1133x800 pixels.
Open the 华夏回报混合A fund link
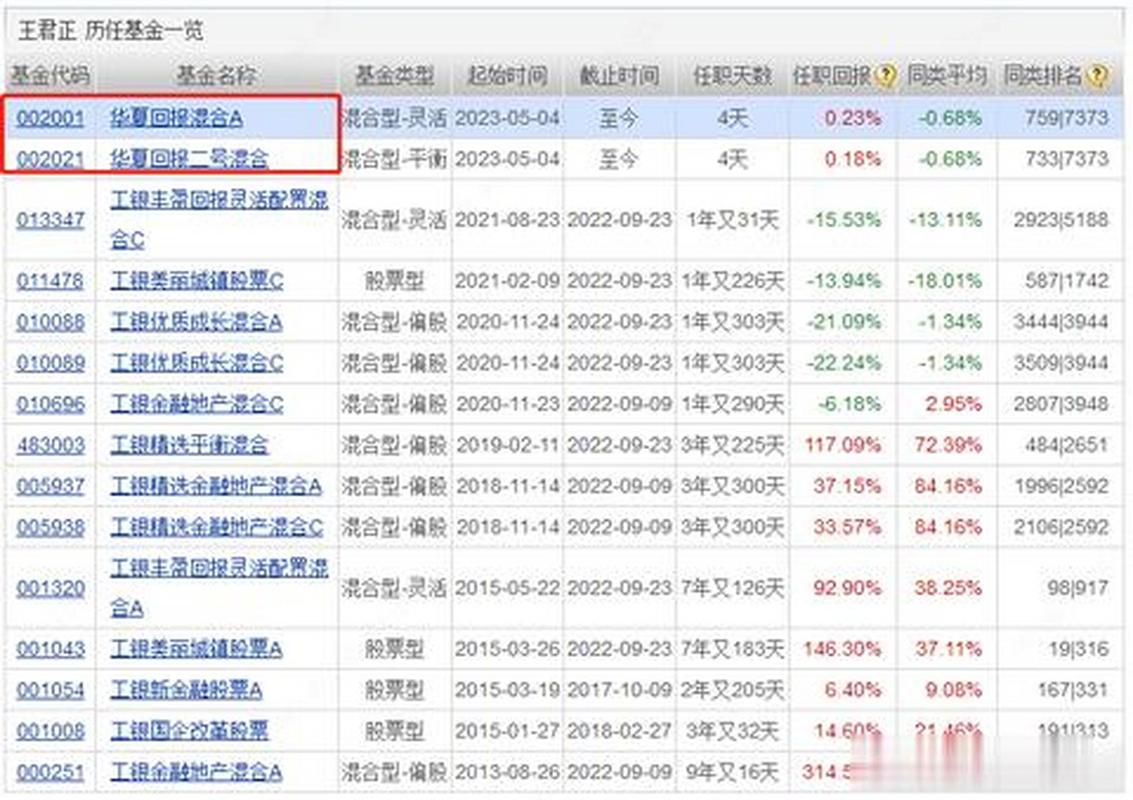point(176,118)
